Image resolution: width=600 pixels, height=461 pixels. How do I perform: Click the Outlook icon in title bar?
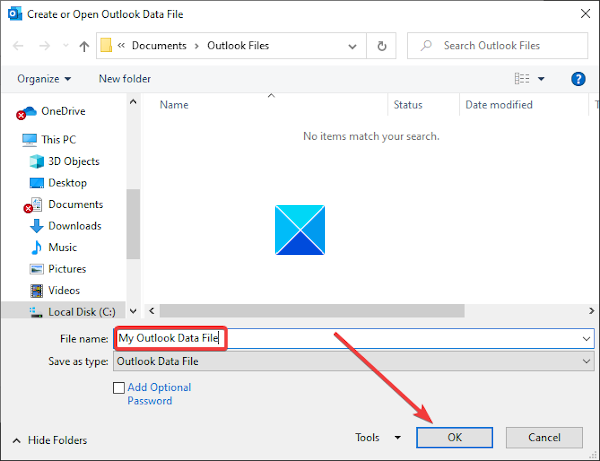[15, 14]
